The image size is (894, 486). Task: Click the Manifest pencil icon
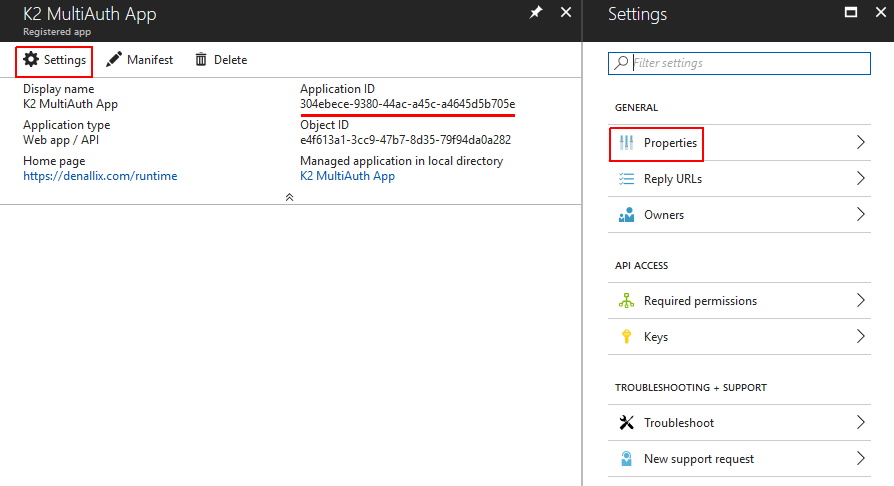click(x=114, y=60)
